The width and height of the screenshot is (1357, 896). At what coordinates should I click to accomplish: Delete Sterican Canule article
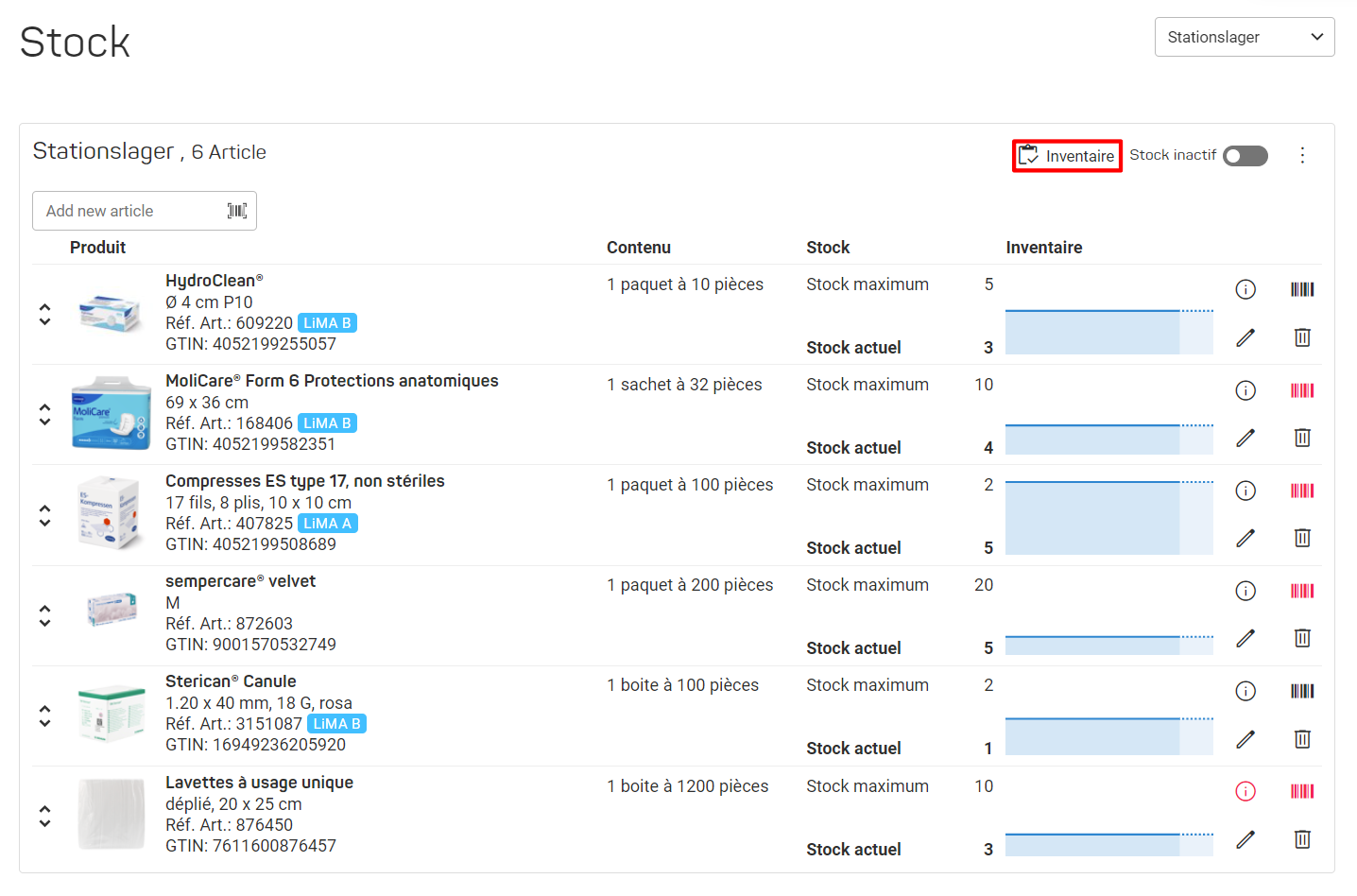point(1302,739)
